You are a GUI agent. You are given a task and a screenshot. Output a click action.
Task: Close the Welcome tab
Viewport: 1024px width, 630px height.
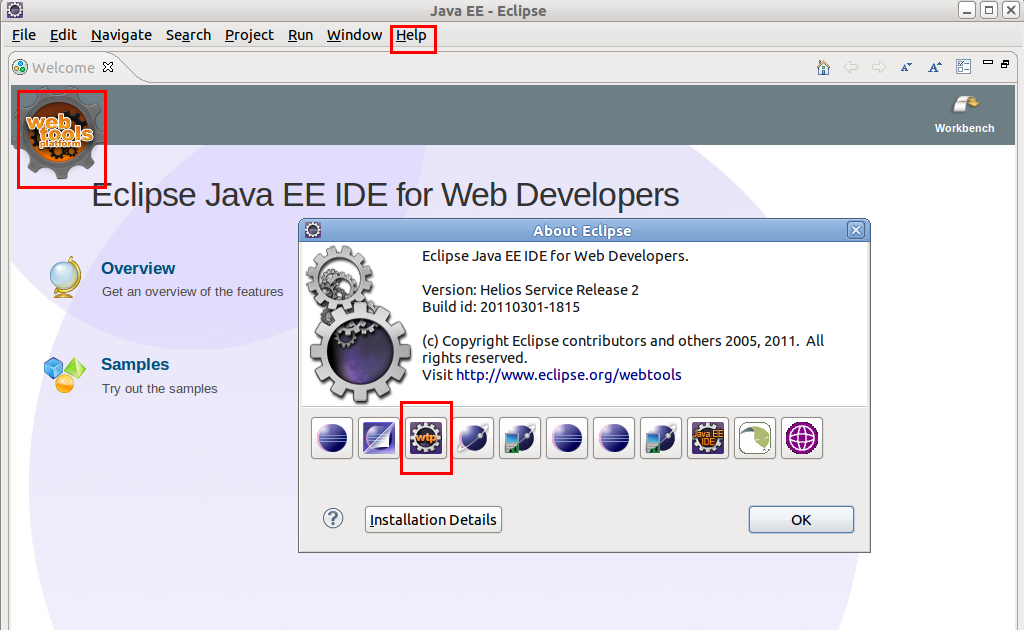(108, 67)
